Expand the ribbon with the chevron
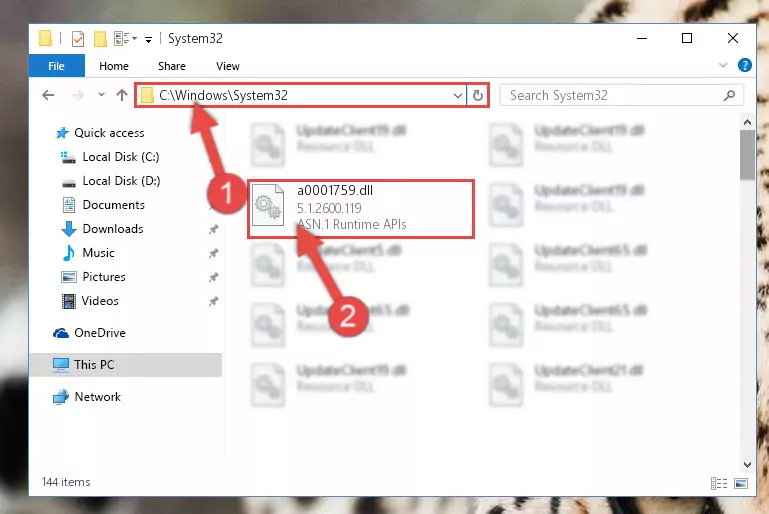The image size is (769, 514). coord(722,65)
